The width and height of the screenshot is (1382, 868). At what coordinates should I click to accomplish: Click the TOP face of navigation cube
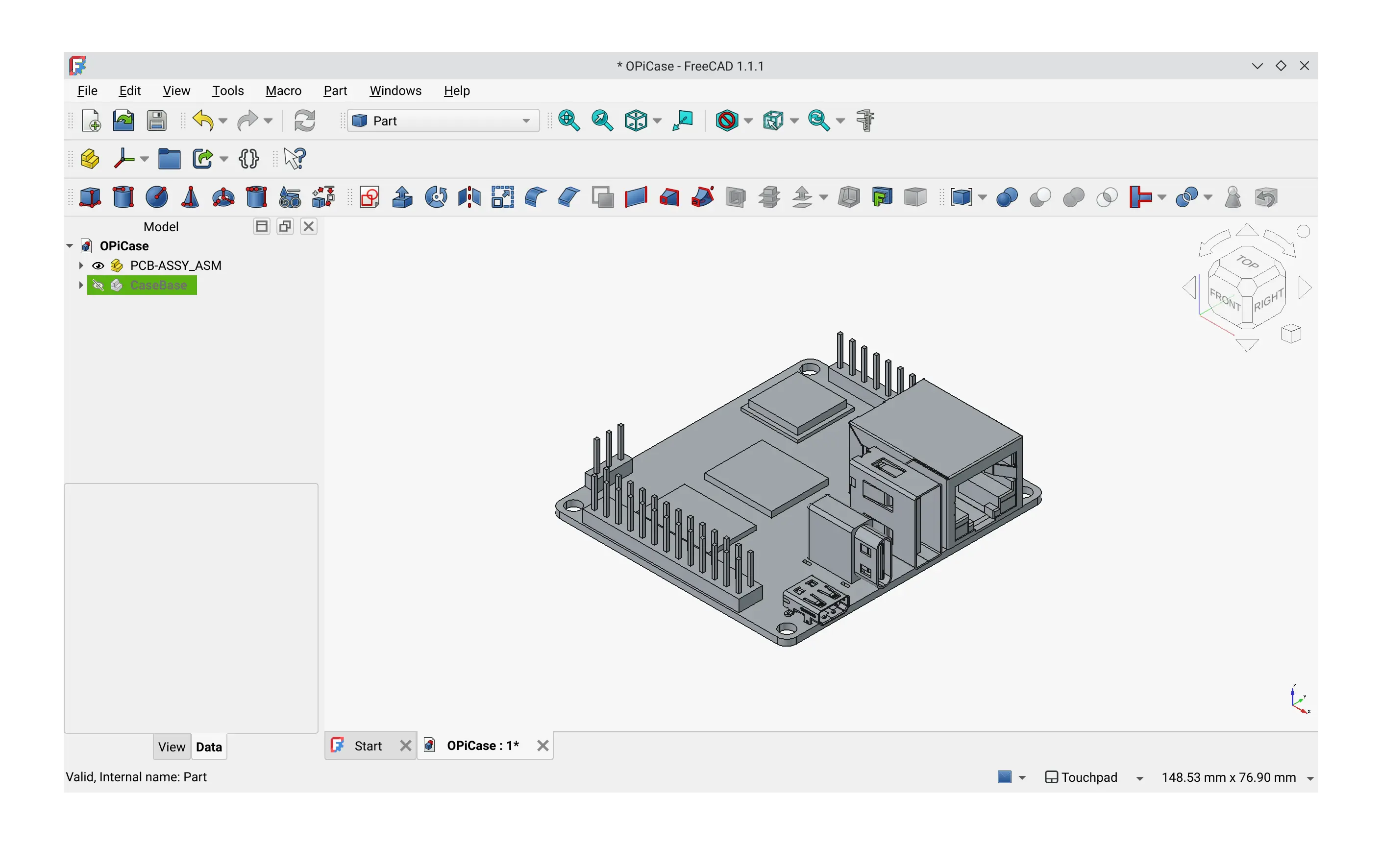click(1247, 263)
